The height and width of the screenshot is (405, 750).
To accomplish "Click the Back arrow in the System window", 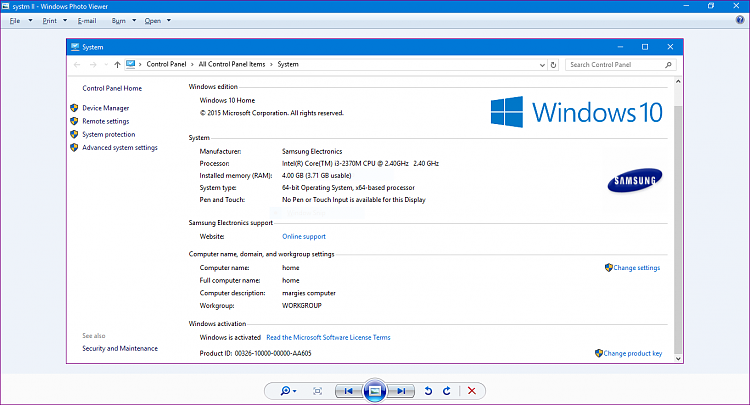I will point(77,65).
